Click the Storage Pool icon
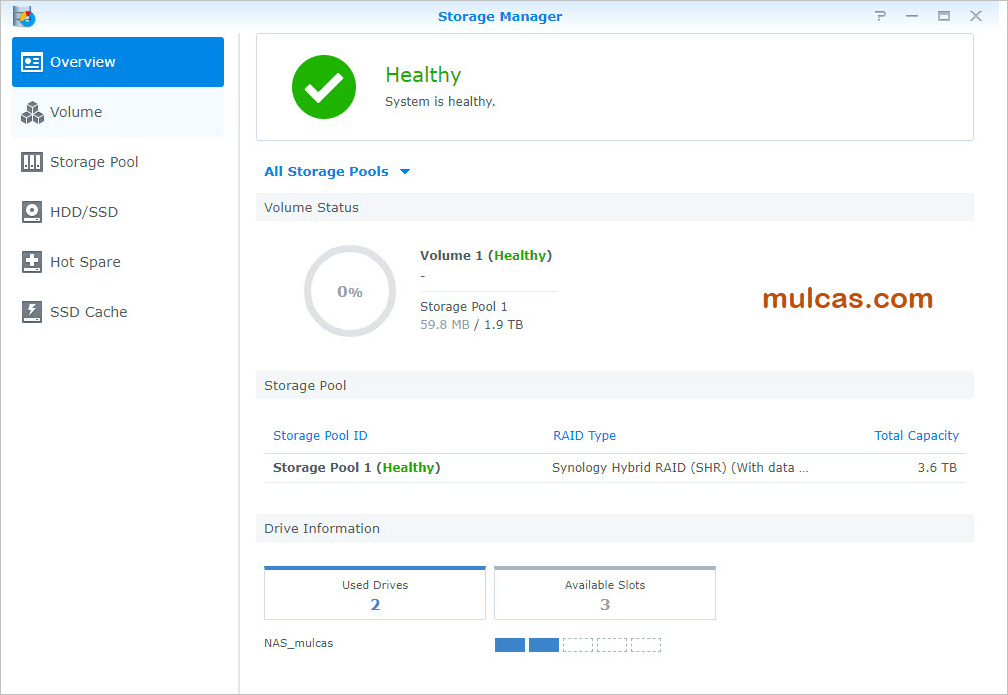The image size is (1008, 695). click(33, 162)
